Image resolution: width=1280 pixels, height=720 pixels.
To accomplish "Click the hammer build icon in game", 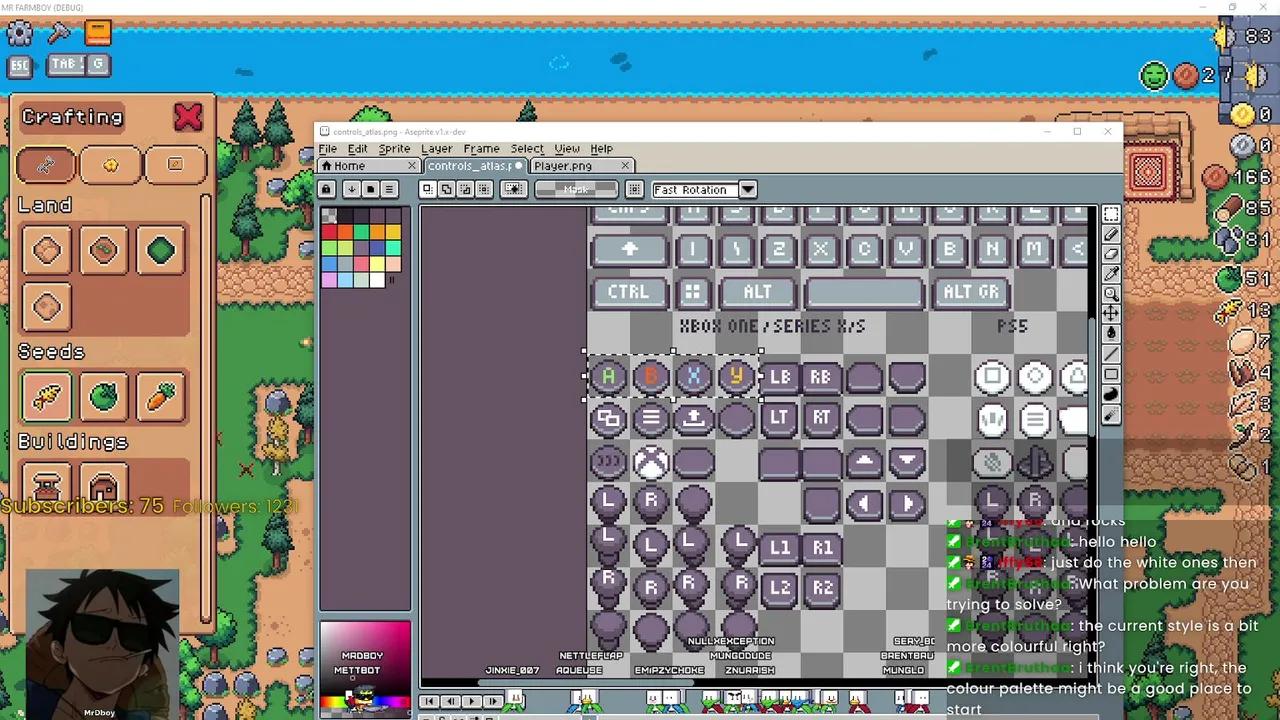I will tap(58, 33).
